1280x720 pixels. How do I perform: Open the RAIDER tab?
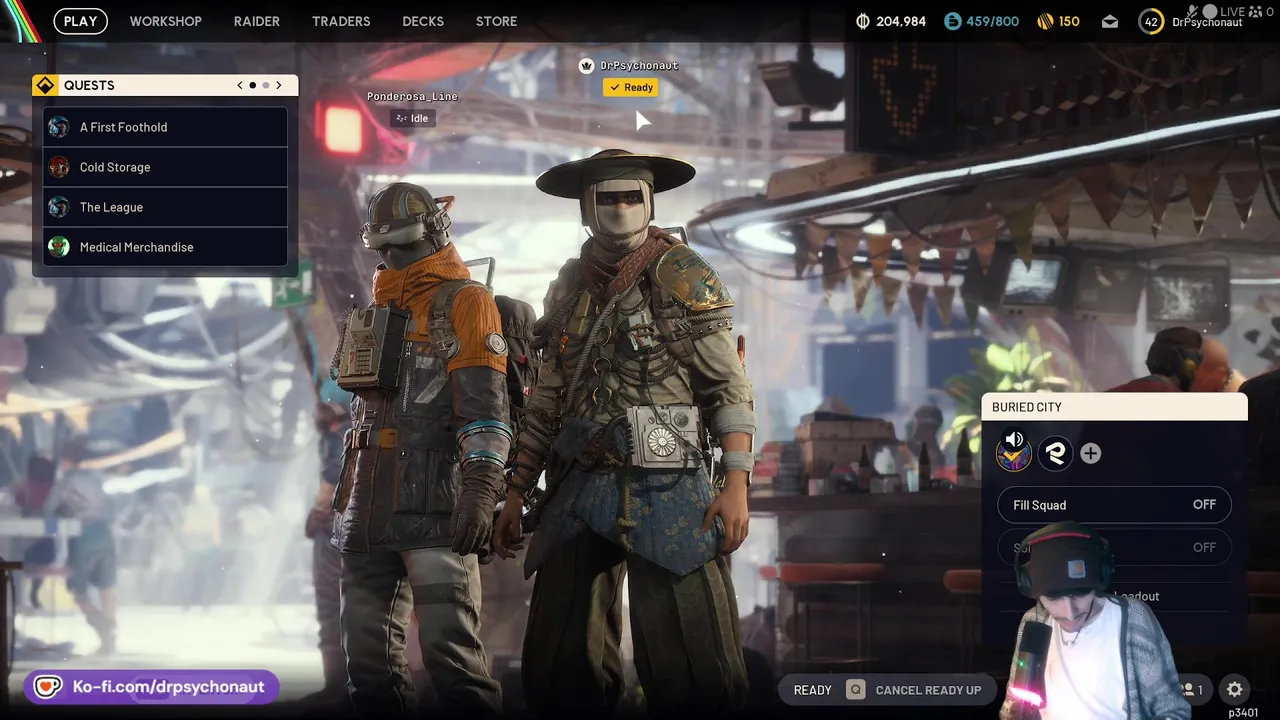[x=257, y=21]
